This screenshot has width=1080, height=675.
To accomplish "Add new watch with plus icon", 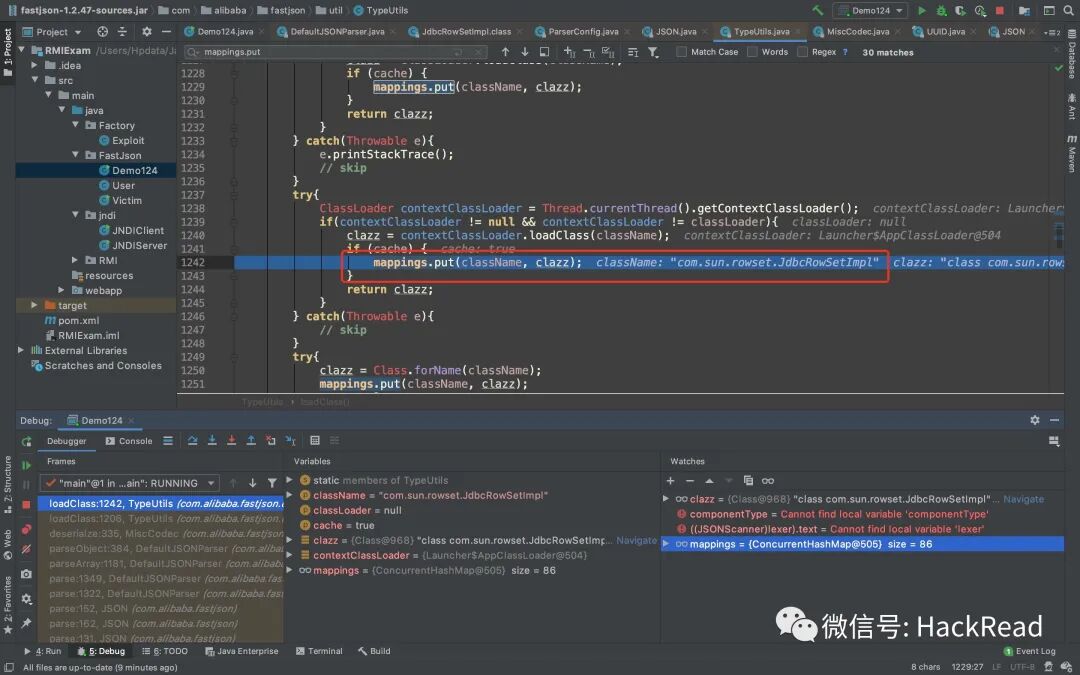I will (670, 481).
